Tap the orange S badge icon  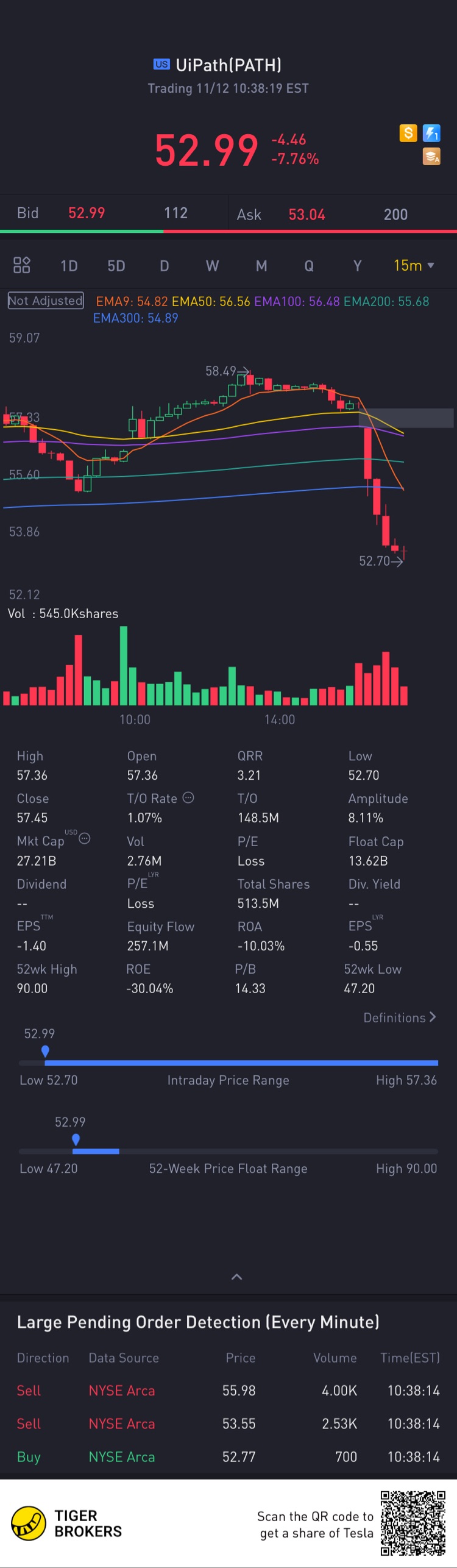(x=408, y=133)
